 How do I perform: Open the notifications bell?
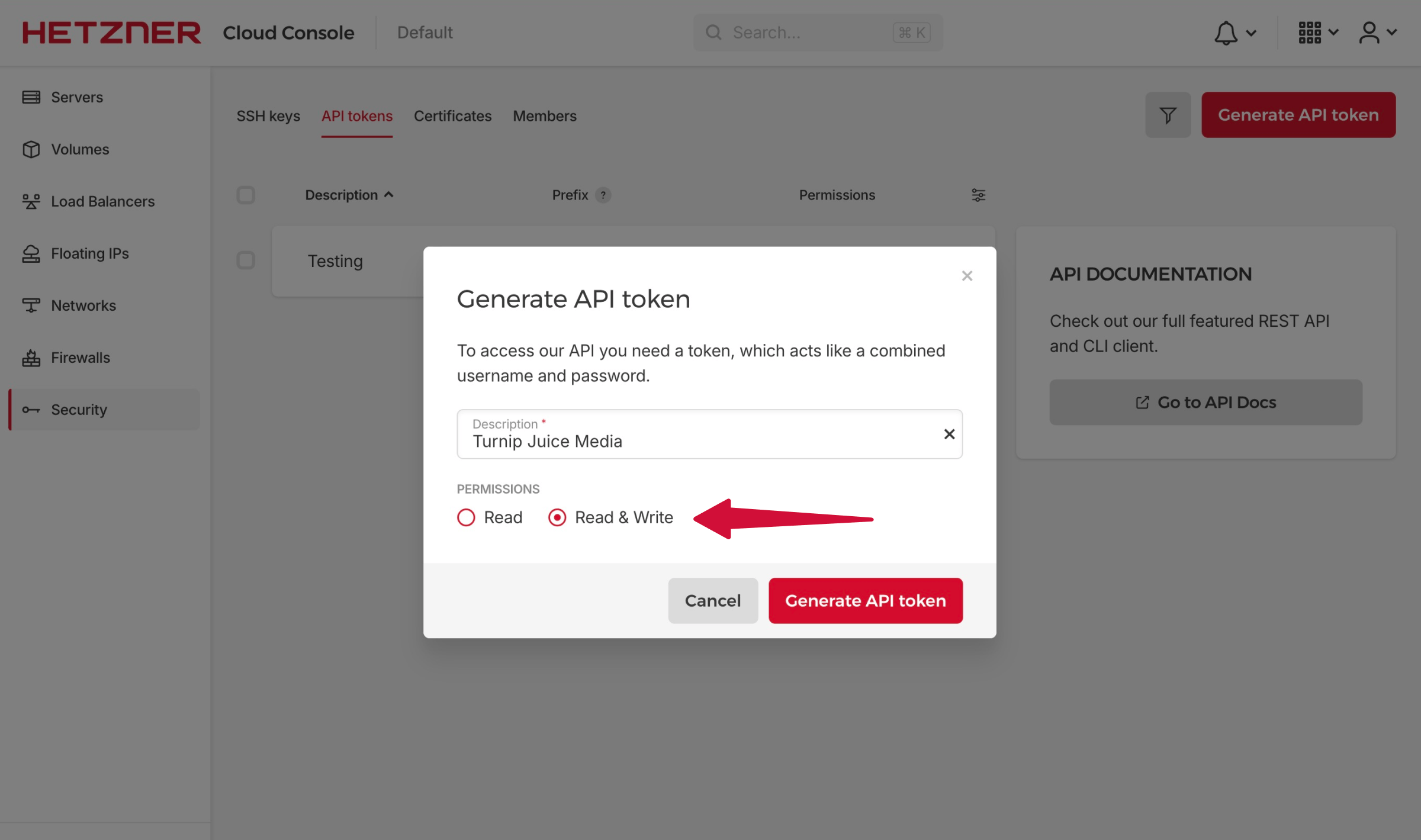(1227, 33)
